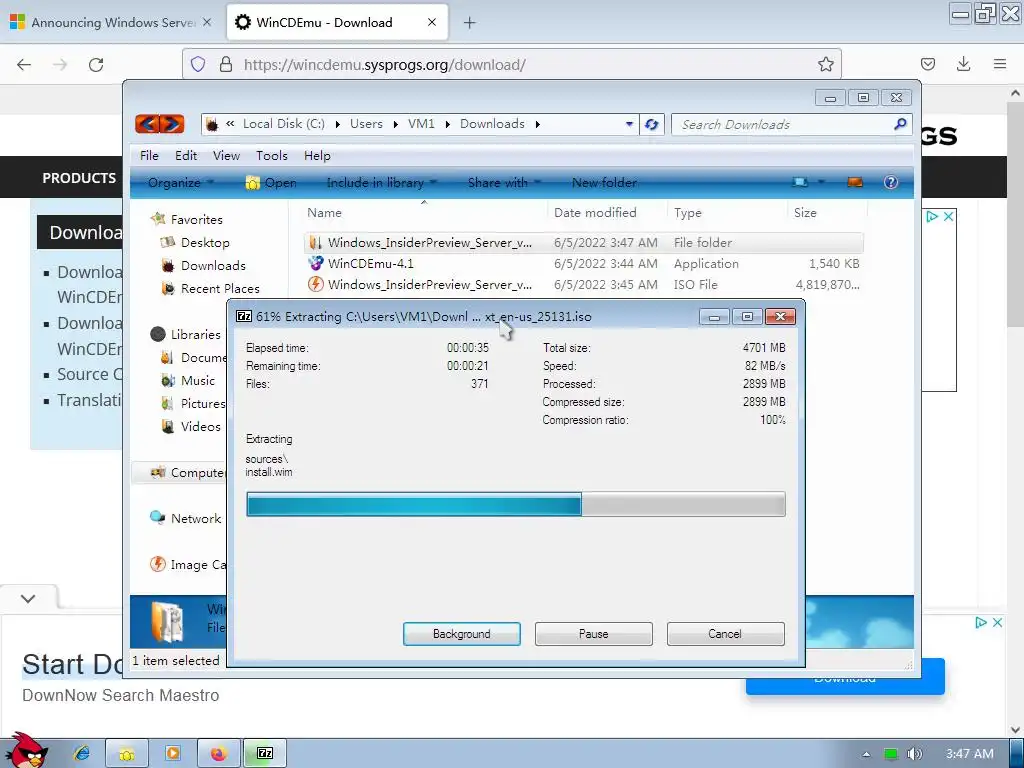Open the Help menu in Explorer
The height and width of the screenshot is (768, 1024).
click(317, 155)
